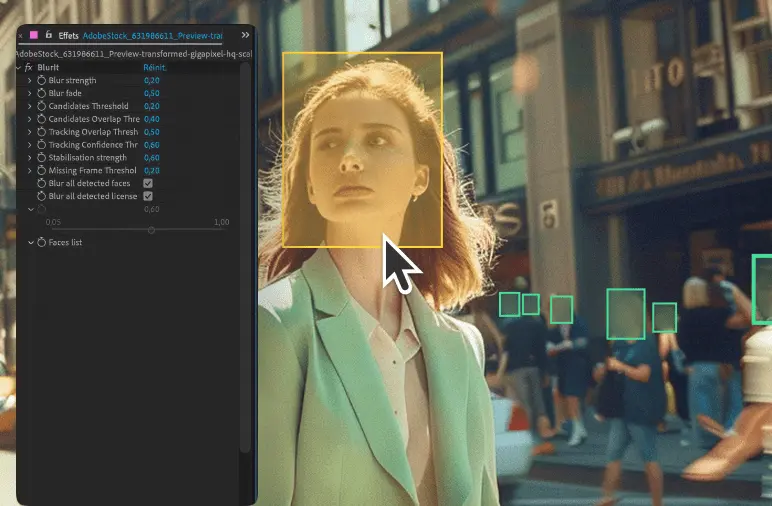Uncheck Blur all detected faces checkbox

(148, 184)
